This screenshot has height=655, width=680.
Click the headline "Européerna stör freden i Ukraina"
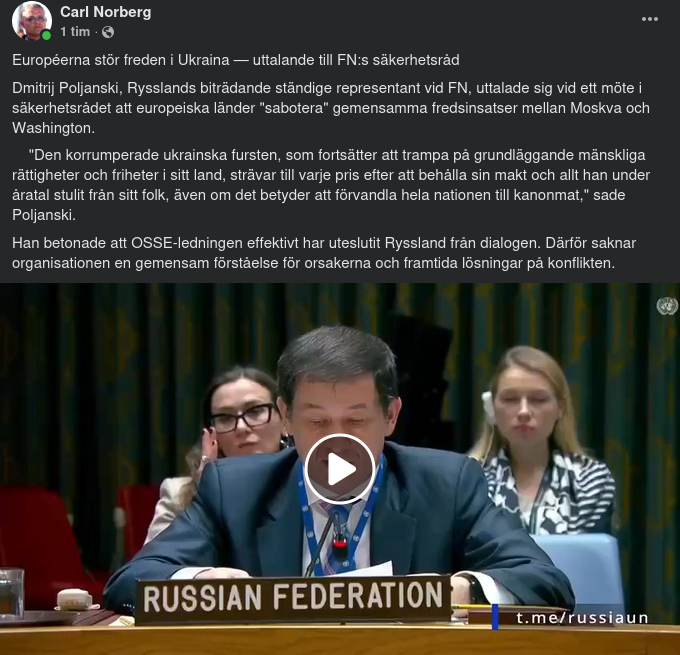[x=121, y=59]
